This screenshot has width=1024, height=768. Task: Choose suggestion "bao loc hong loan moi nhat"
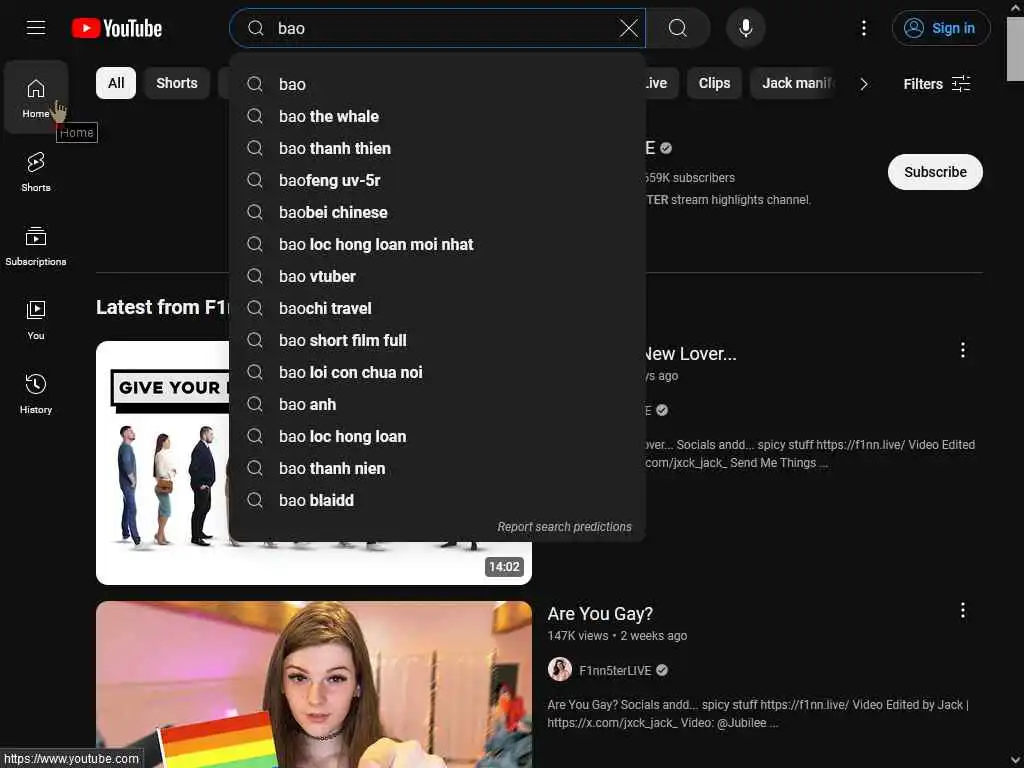tap(437, 244)
